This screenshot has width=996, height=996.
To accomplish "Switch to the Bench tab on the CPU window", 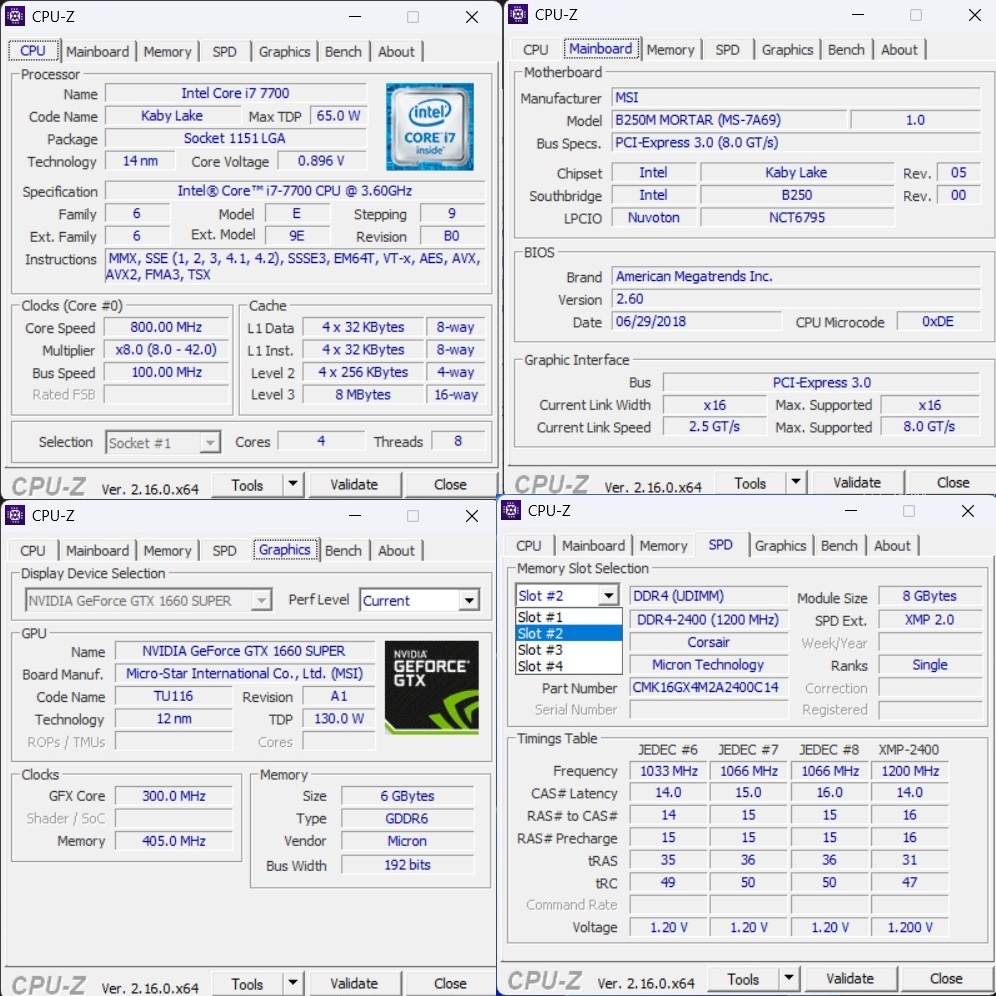I will (343, 51).
